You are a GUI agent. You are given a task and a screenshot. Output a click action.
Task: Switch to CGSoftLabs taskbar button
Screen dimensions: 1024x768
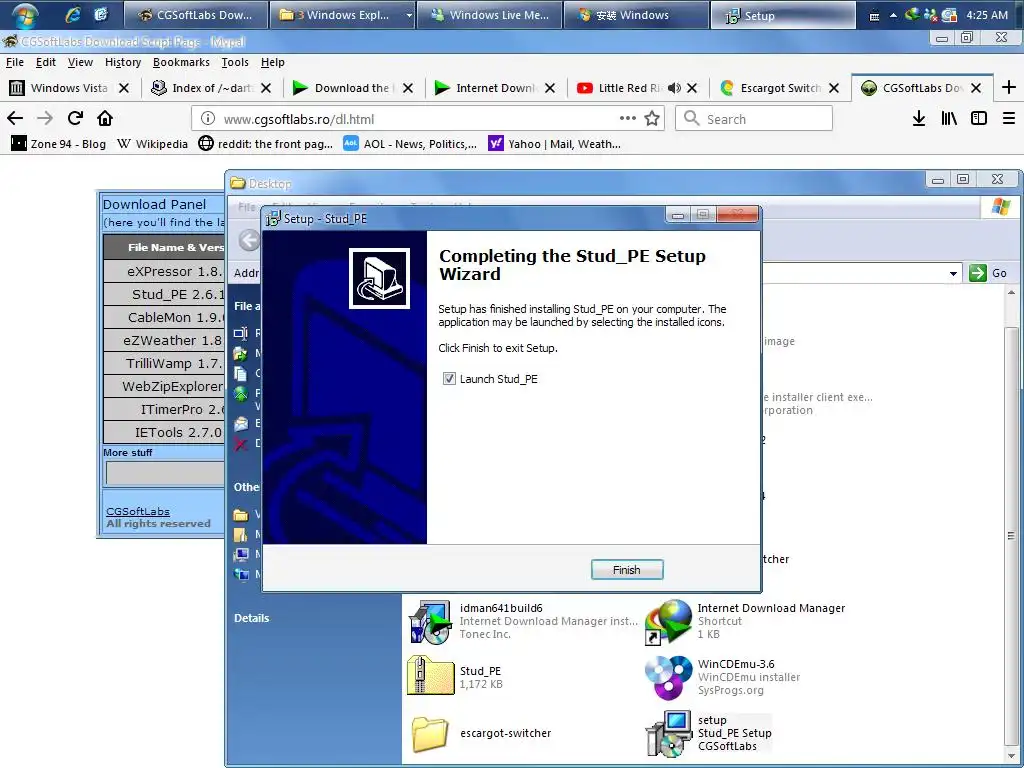pos(195,15)
